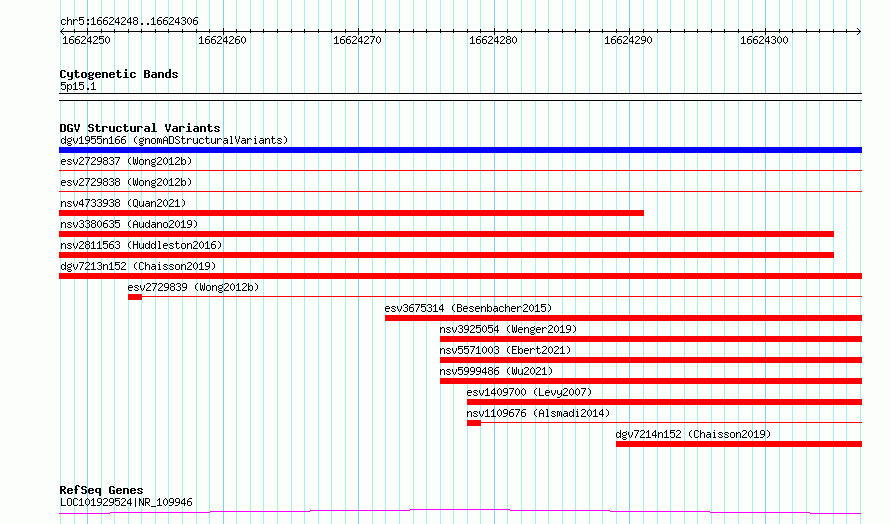
Task: Click the red bar under nsv5571003
Action: (x=650, y=360)
